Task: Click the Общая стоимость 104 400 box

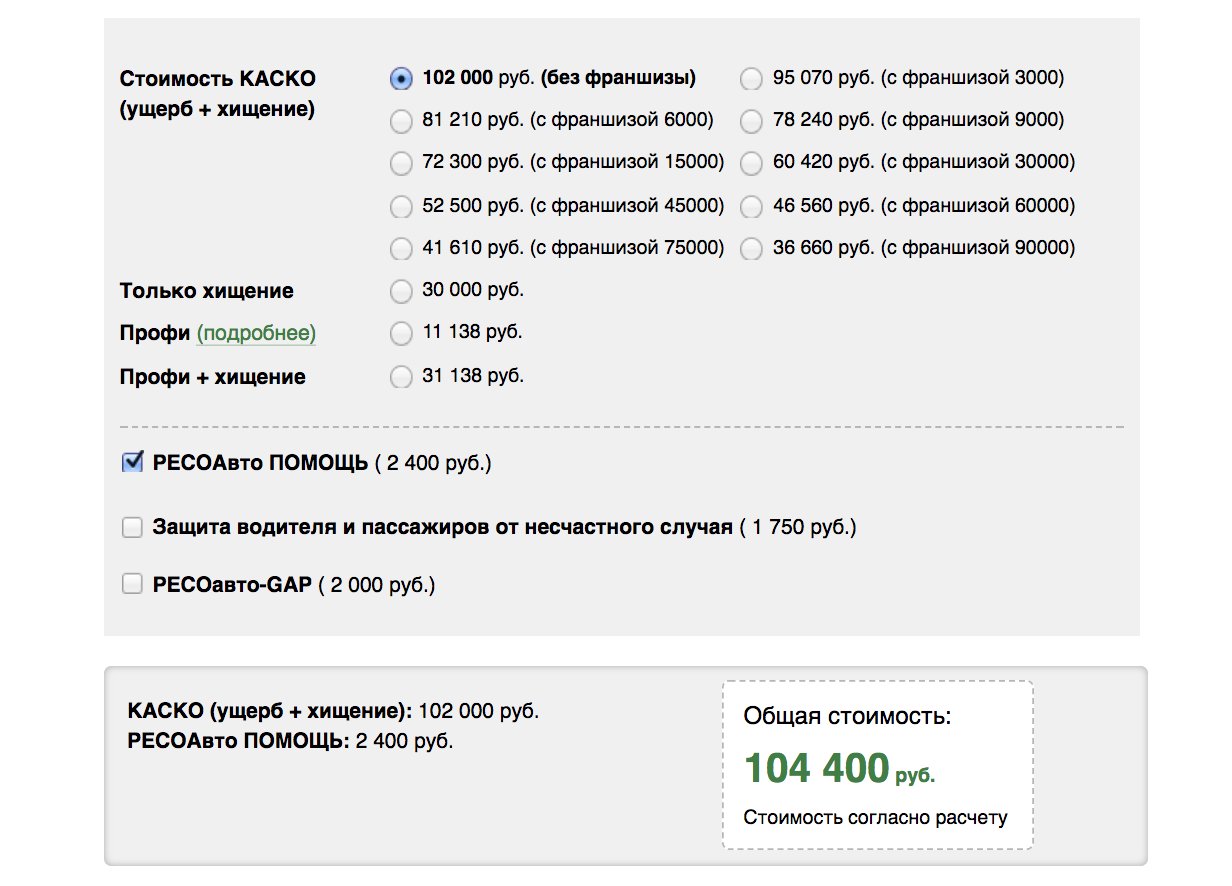Action: [x=878, y=766]
